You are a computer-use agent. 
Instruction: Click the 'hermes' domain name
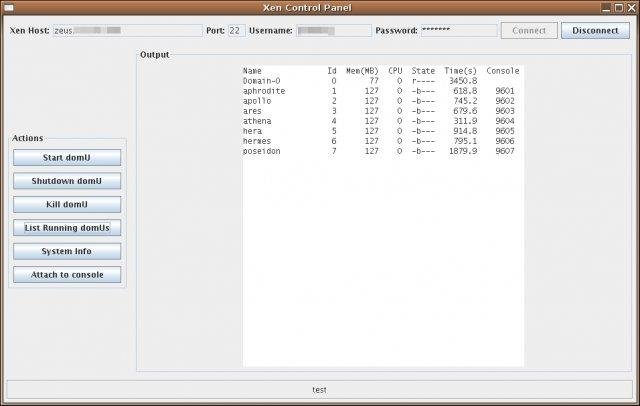click(x=257, y=141)
